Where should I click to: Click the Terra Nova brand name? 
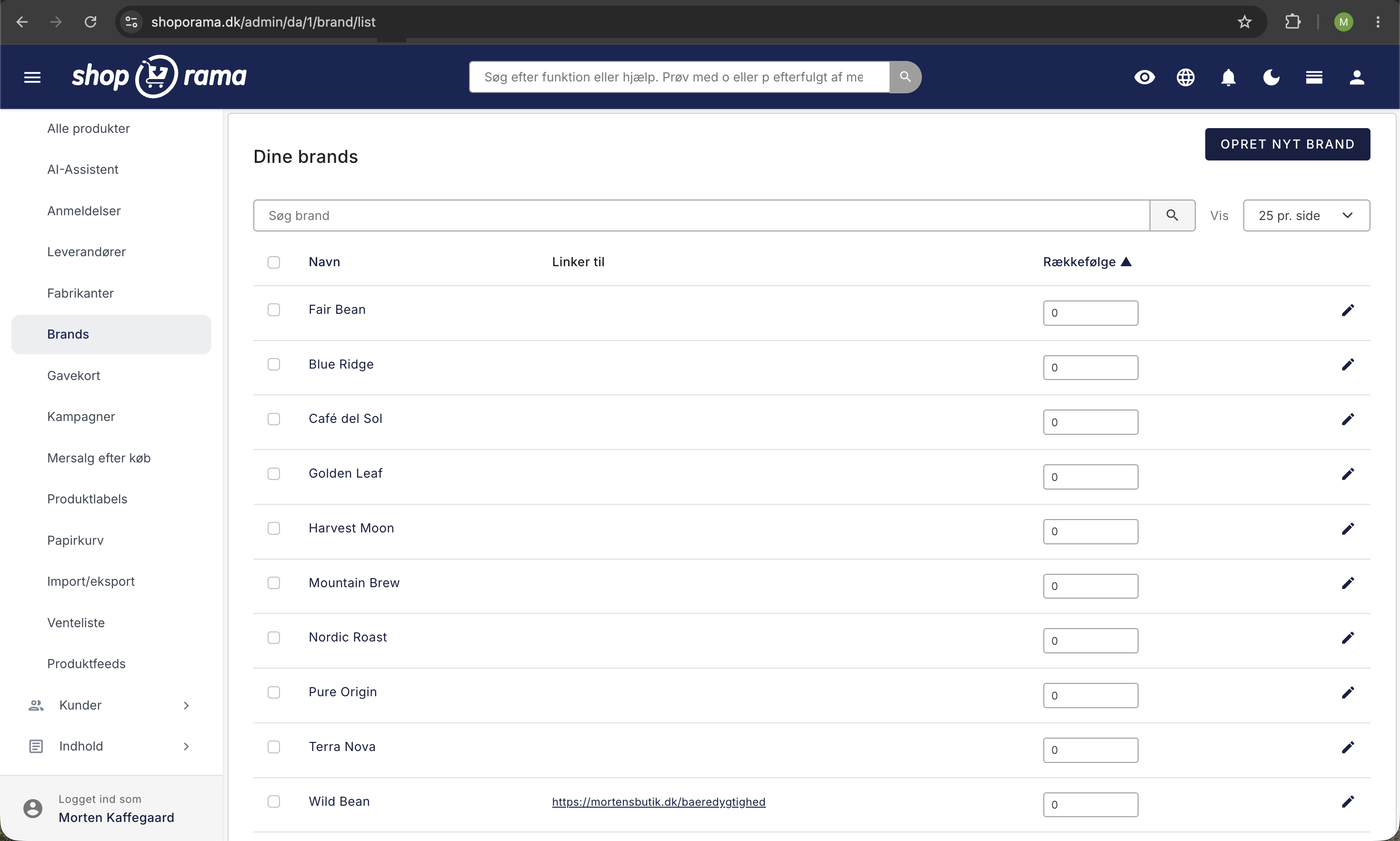coord(342,747)
